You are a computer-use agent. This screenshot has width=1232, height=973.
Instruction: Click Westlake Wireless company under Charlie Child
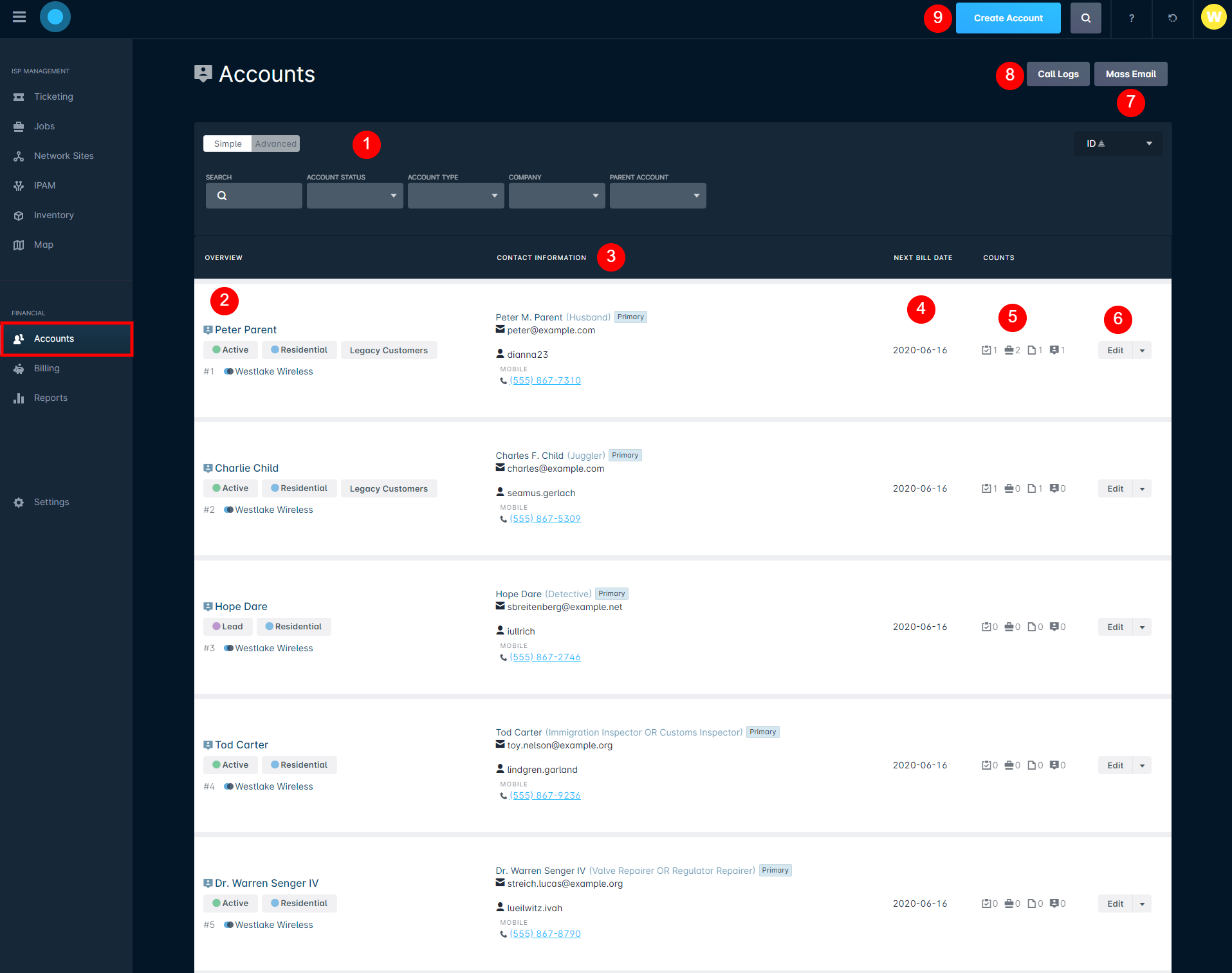(x=274, y=510)
